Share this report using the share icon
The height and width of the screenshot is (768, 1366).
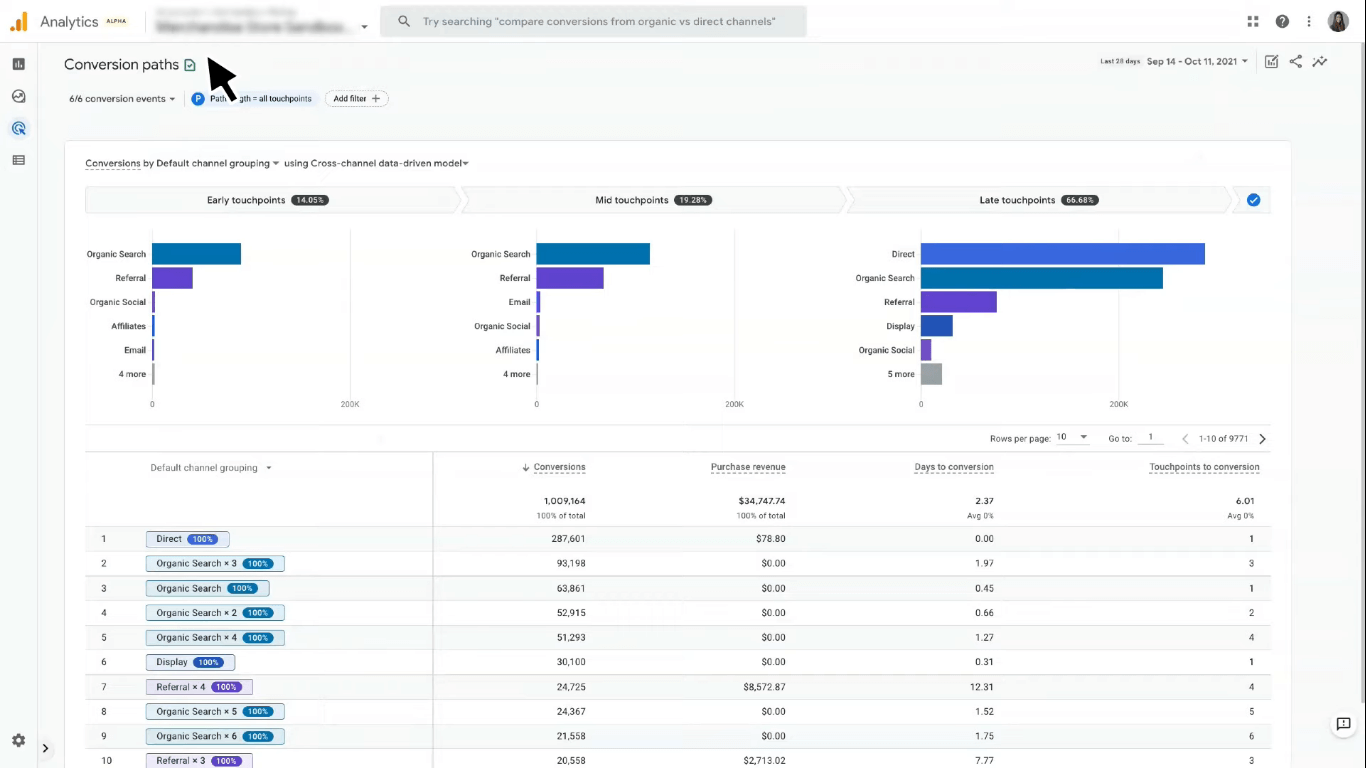[1295, 61]
